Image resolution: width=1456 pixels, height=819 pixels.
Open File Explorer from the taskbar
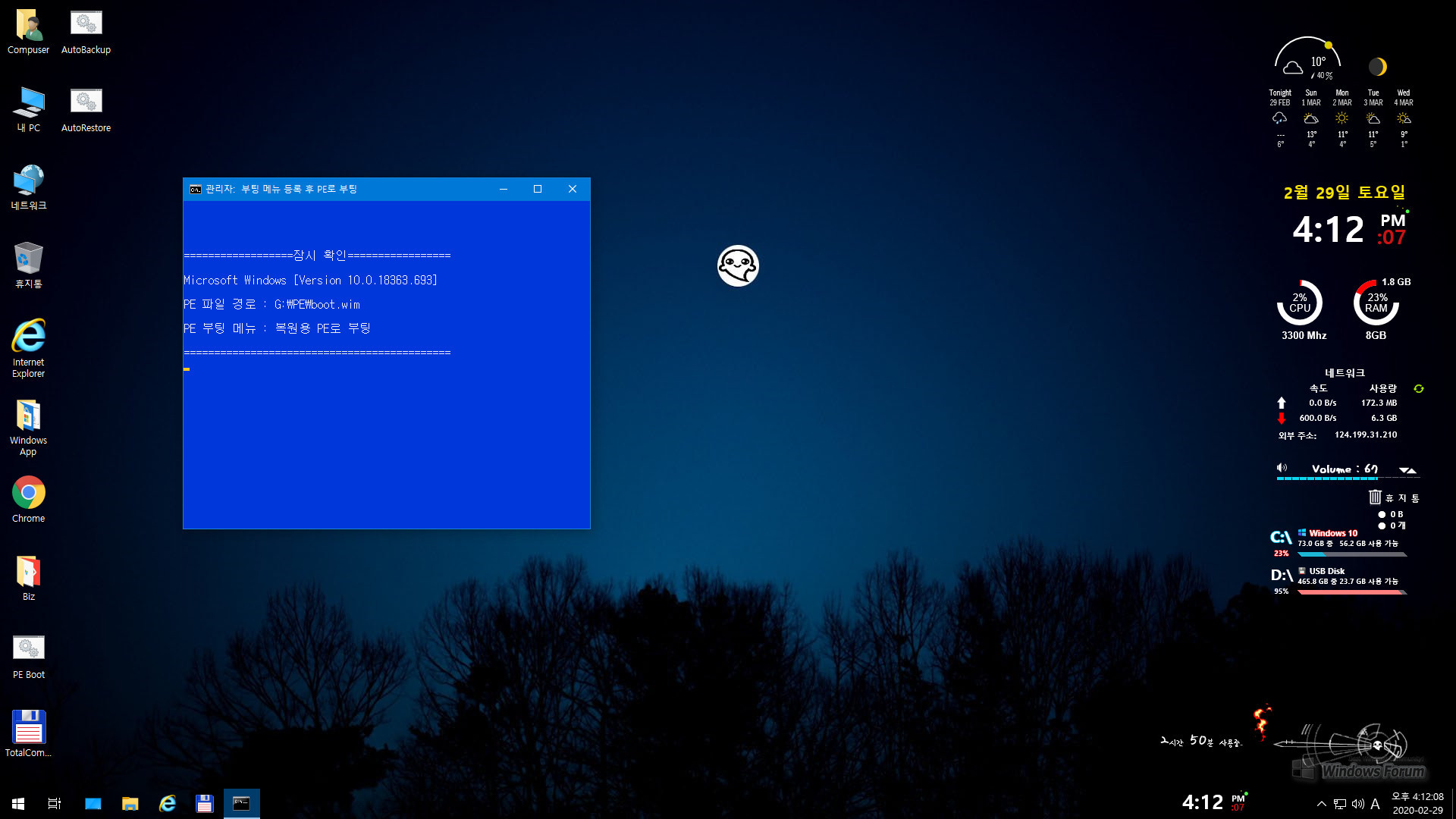[x=130, y=804]
